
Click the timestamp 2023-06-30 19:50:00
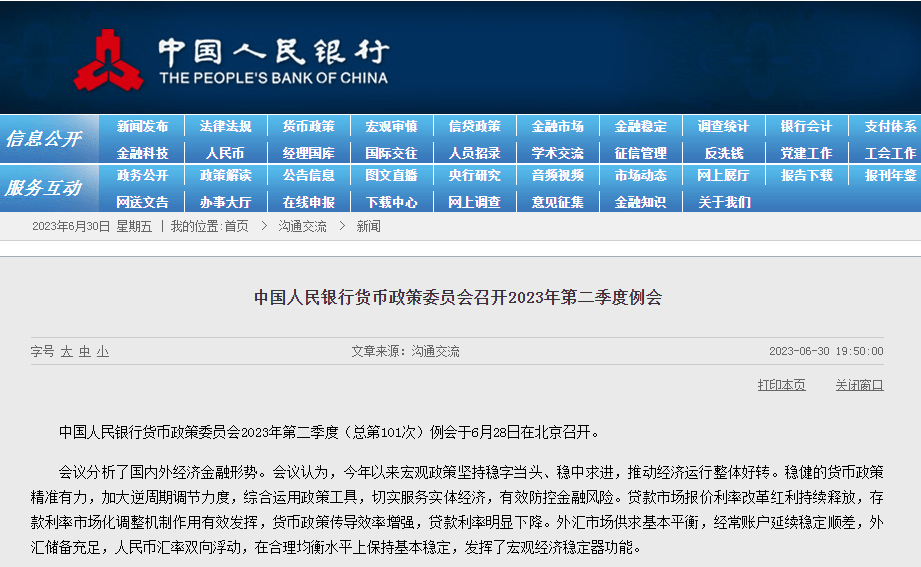click(x=826, y=351)
